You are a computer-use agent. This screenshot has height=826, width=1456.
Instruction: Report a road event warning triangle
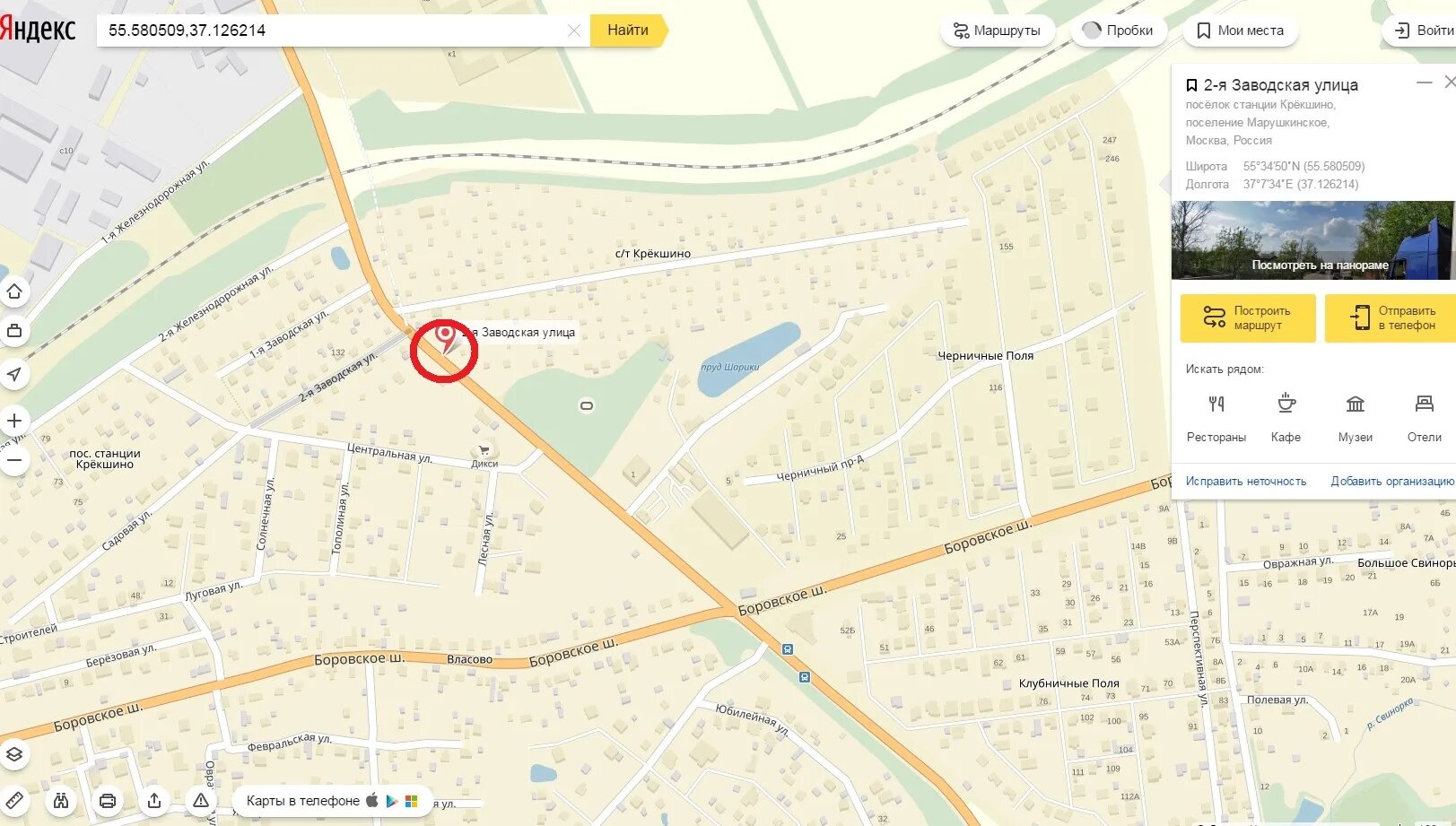pyautogui.click(x=201, y=801)
